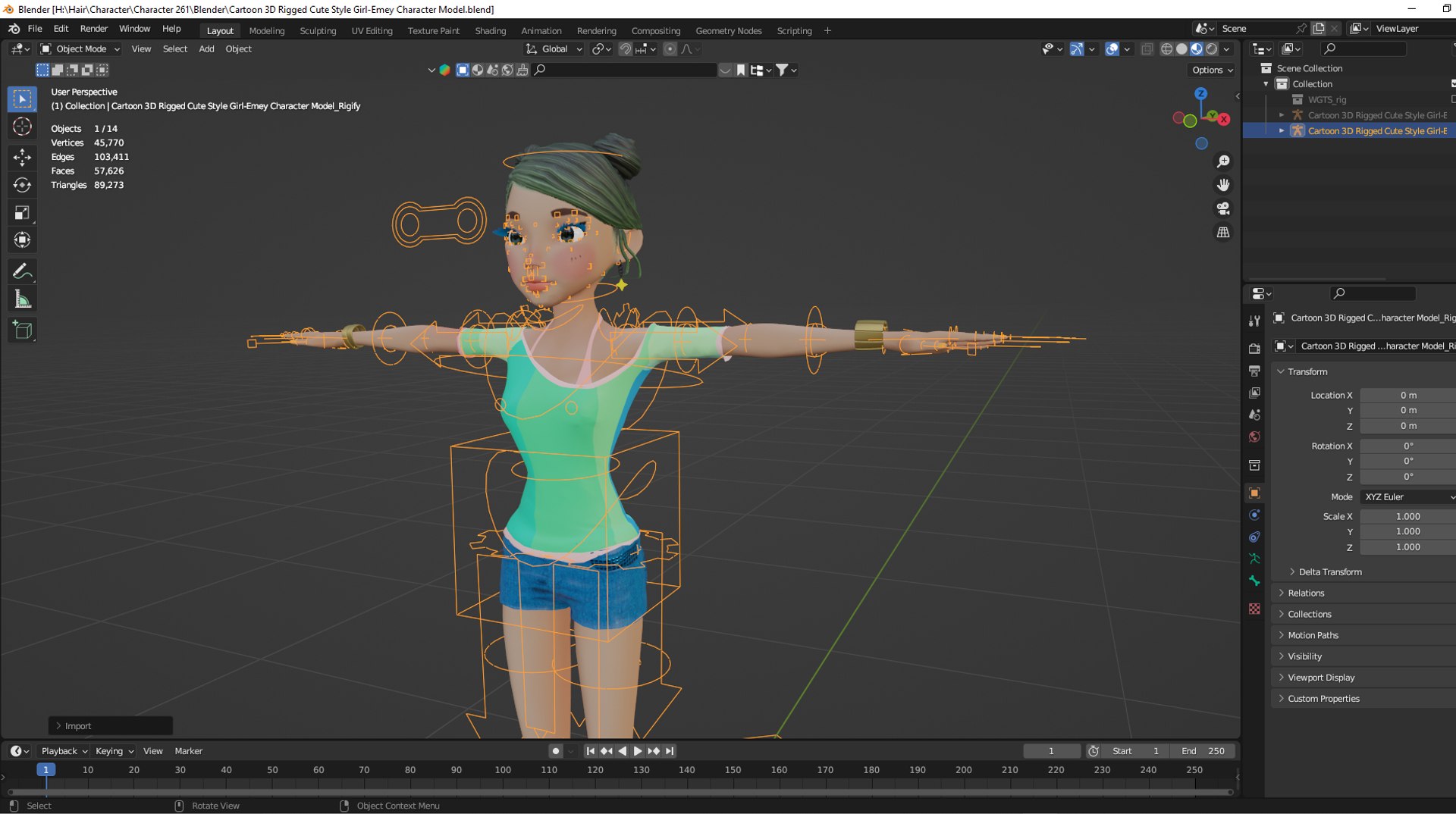Open the Object Mode dropdown

click(80, 49)
